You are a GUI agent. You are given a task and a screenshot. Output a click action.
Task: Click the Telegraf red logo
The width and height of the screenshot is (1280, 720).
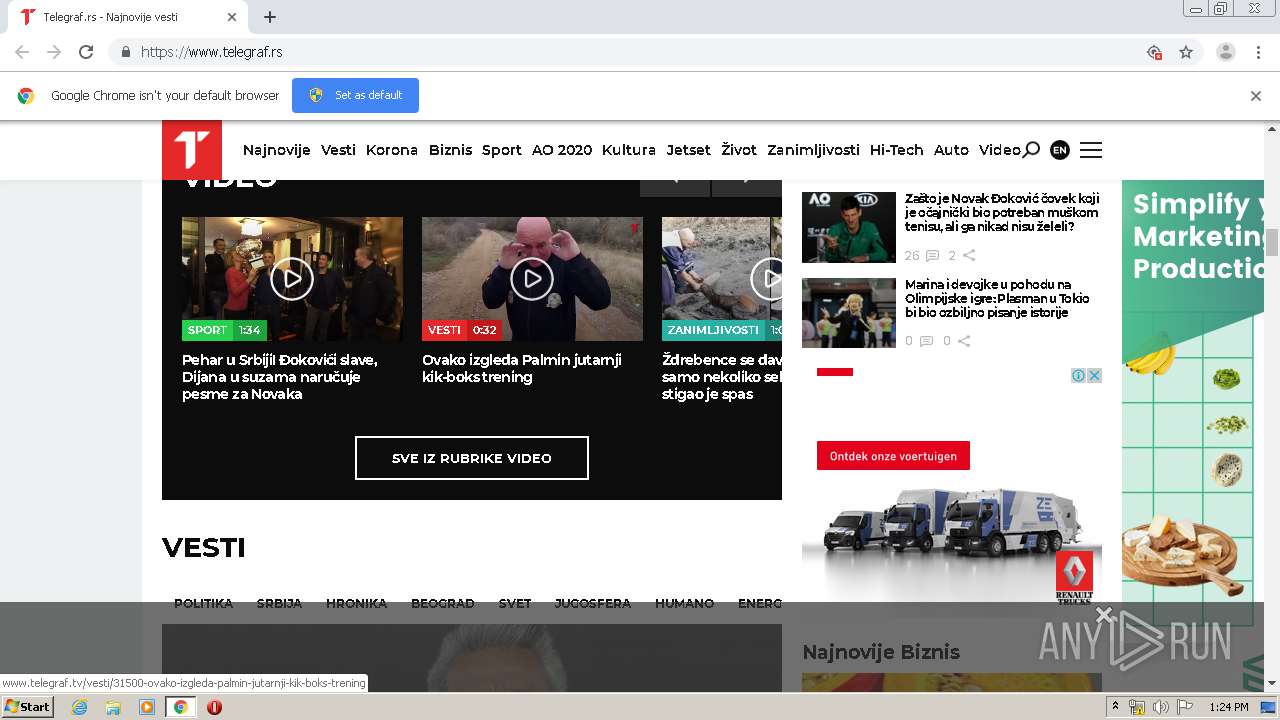pyautogui.click(x=192, y=150)
